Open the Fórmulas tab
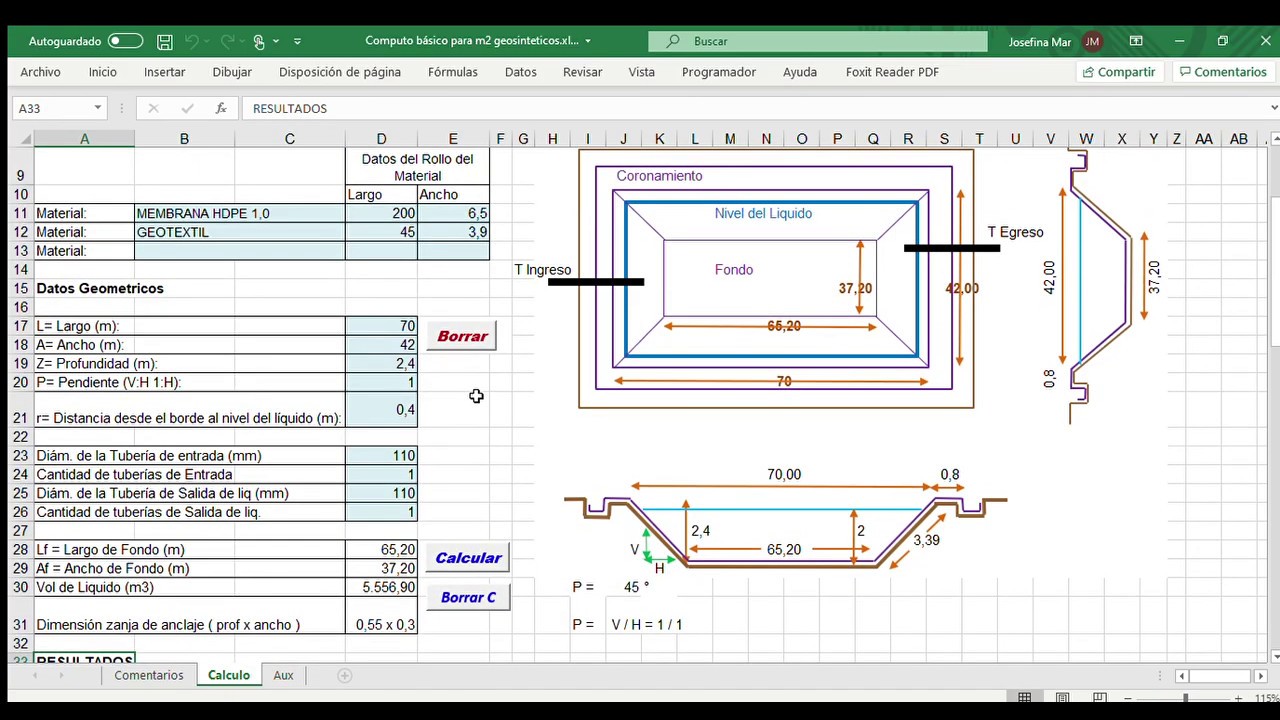Image resolution: width=1280 pixels, height=720 pixels. pos(453,72)
